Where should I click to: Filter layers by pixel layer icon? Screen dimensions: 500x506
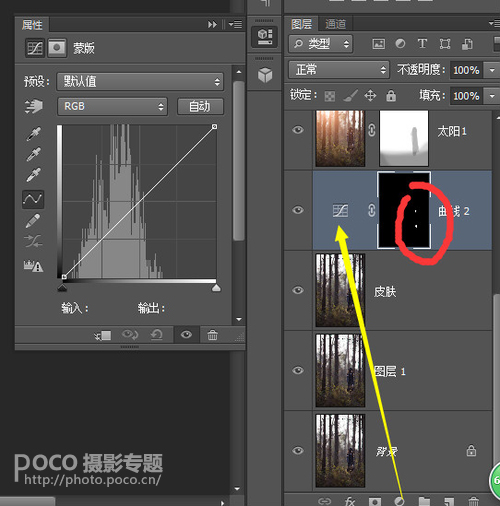(379, 44)
